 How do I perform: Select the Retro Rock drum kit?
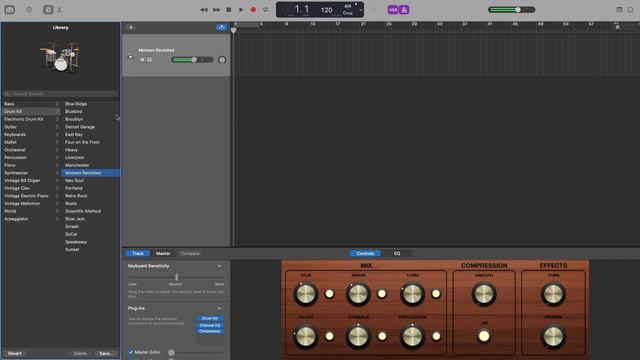coord(91,196)
